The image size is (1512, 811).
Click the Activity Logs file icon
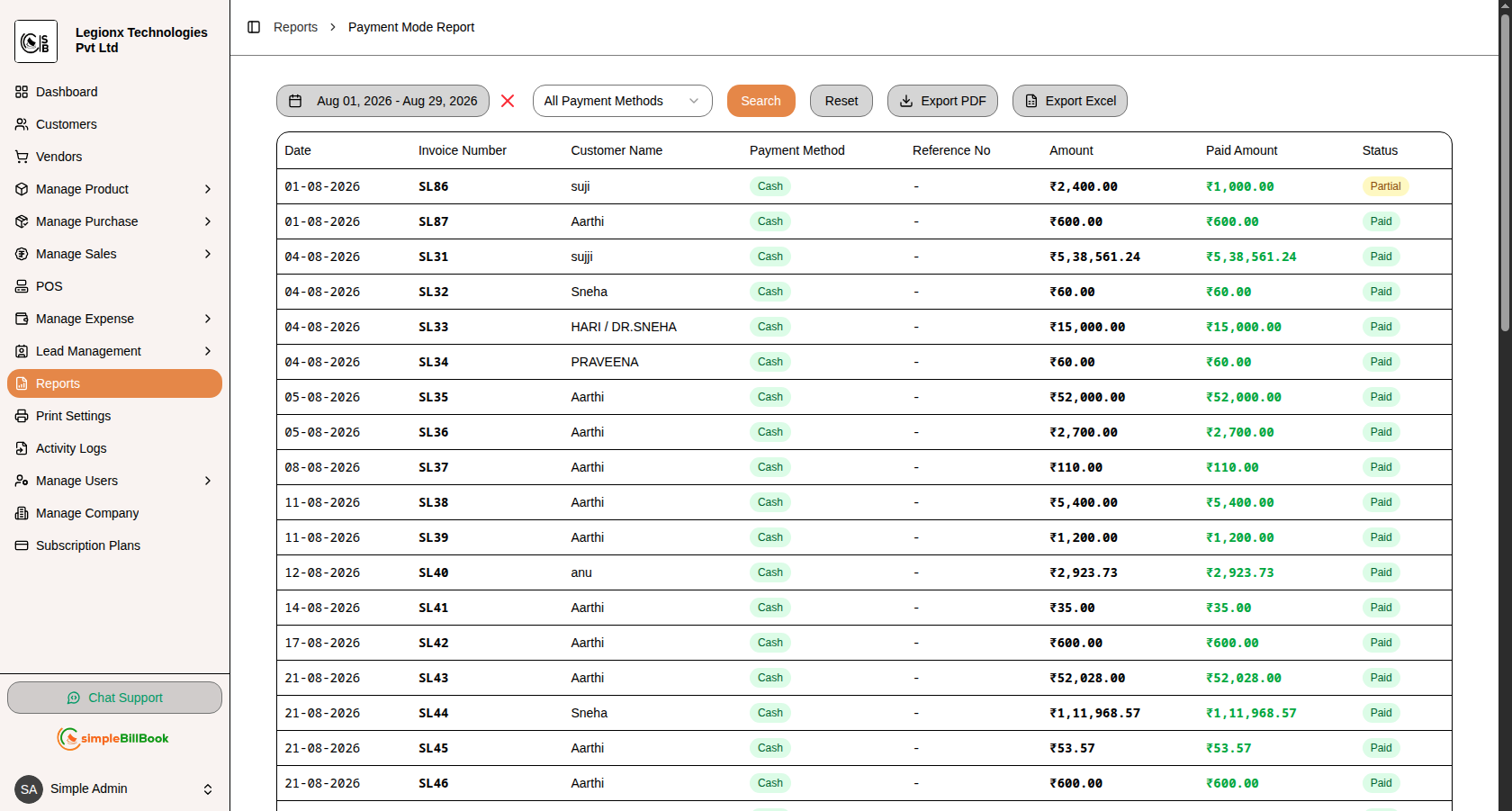coord(22,448)
